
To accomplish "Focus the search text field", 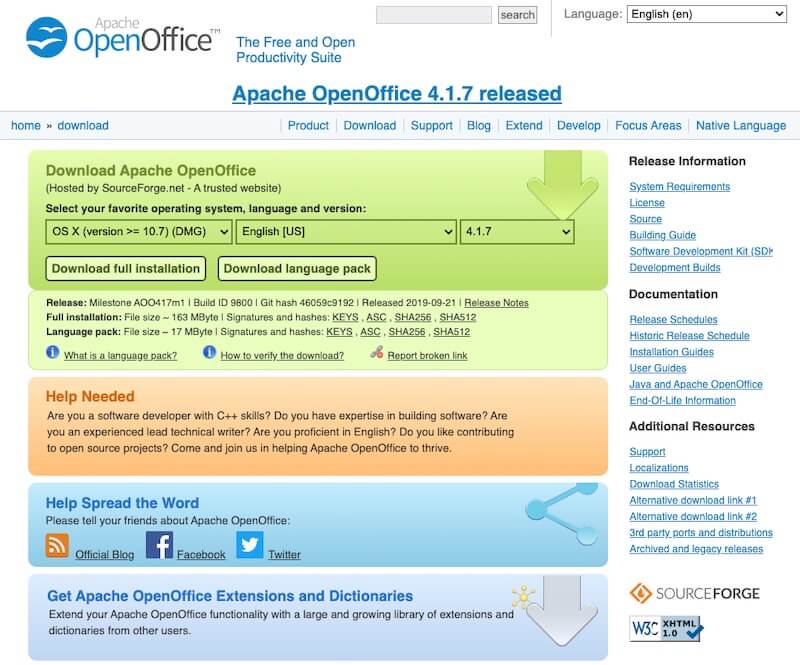I will coord(434,15).
